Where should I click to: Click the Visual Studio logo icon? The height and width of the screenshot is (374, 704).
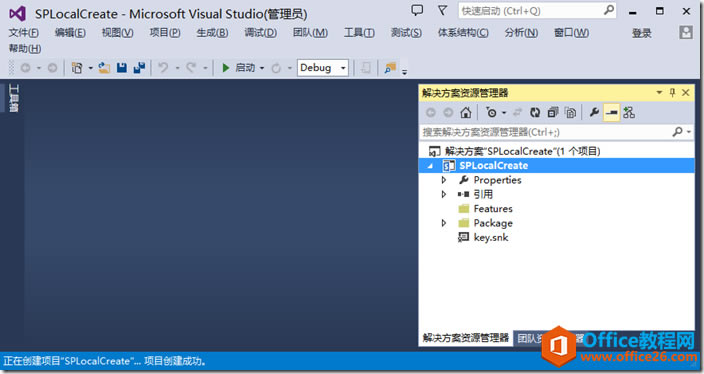[x=18, y=13]
